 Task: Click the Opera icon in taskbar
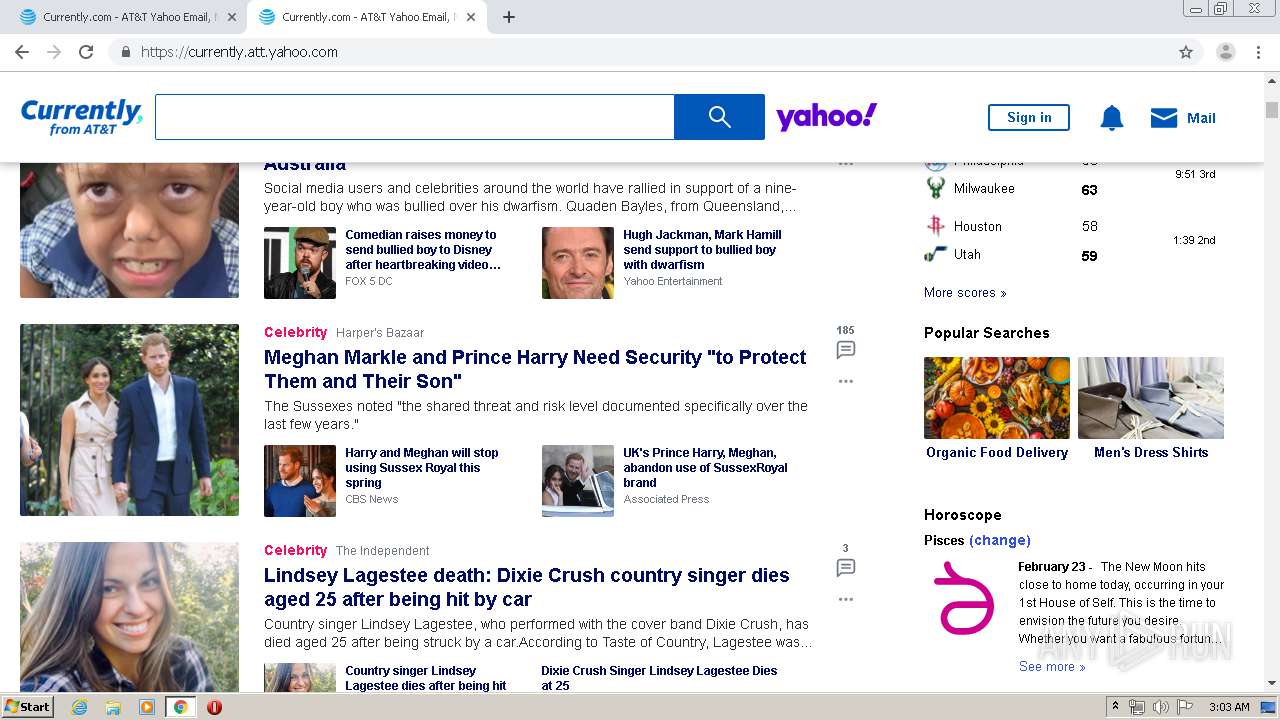point(214,707)
